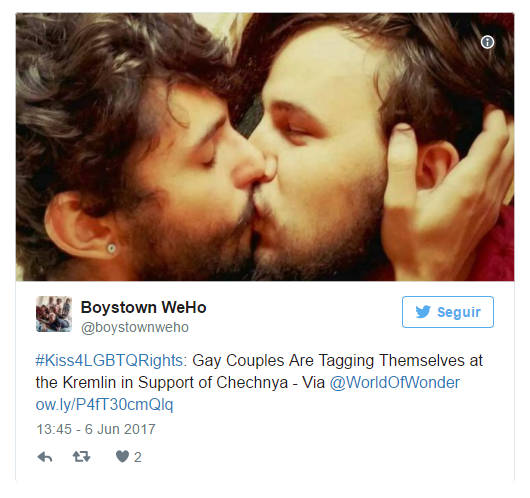This screenshot has width=530, height=498.
Task: Click the info icon on the photo
Action: coord(487,42)
